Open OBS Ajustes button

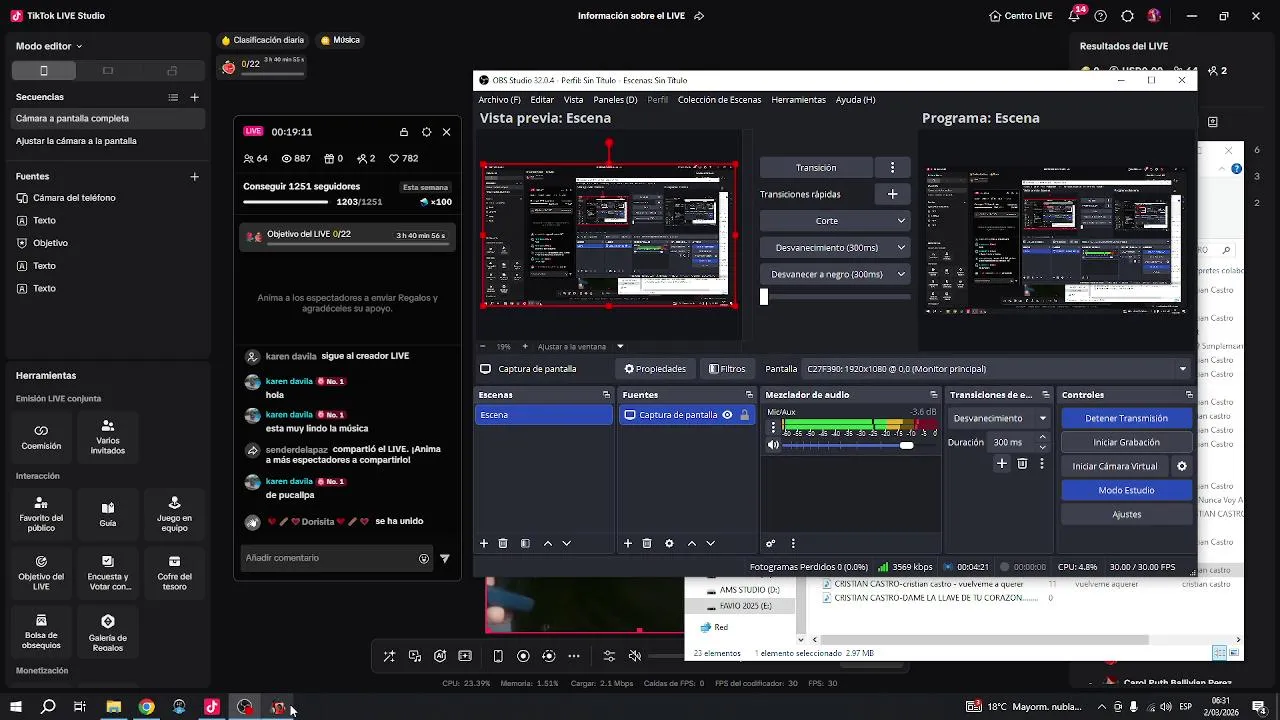point(1126,514)
